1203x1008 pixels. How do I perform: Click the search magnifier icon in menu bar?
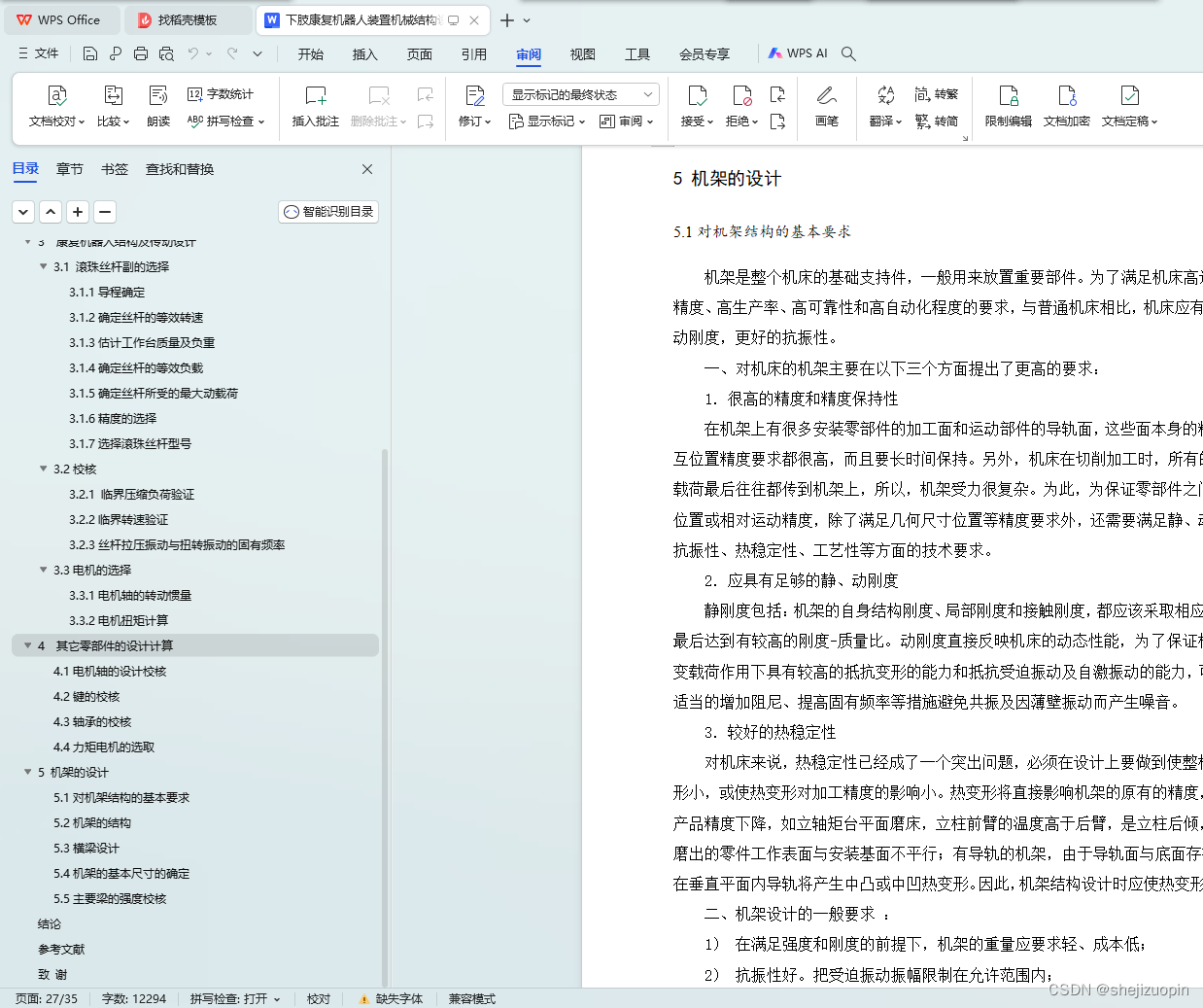(848, 53)
